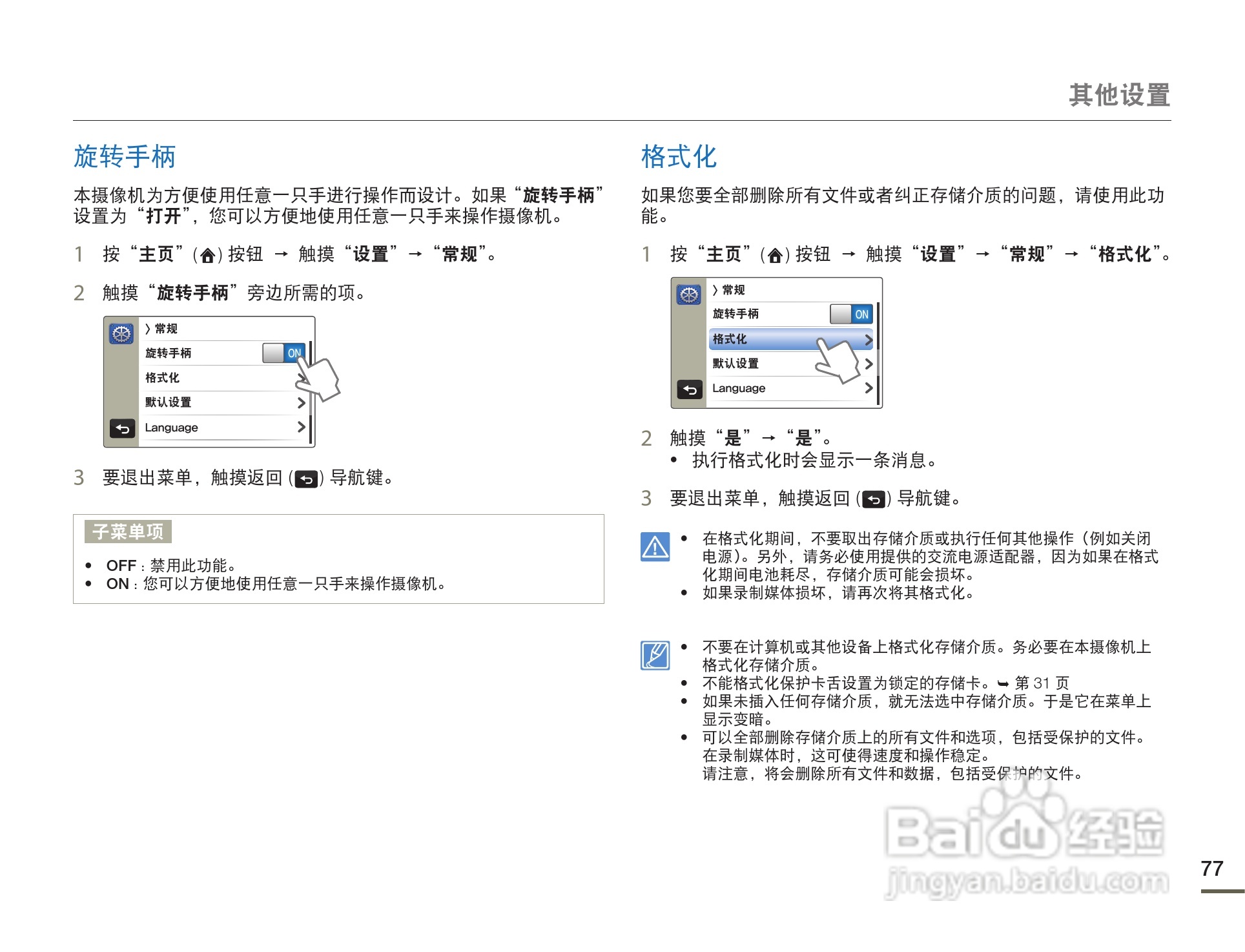Click the home icon in Format step 1
Viewport: 1245px width, 952px height.
coord(775,256)
